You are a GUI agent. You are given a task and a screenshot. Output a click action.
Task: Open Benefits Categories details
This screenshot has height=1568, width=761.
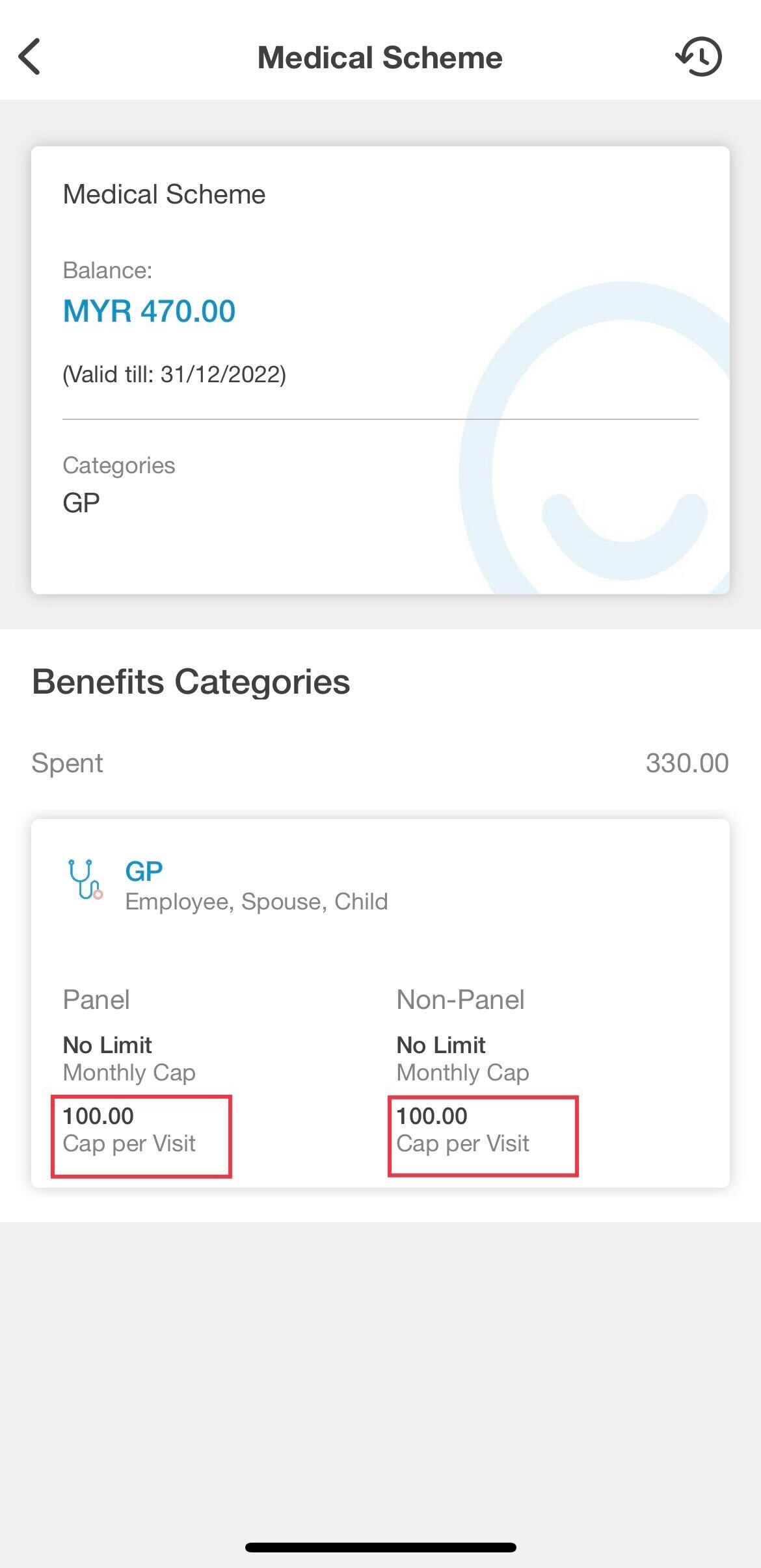pyautogui.click(x=191, y=681)
